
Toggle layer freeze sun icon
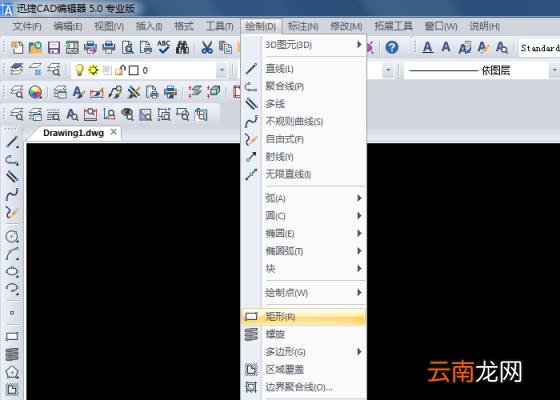coord(93,70)
